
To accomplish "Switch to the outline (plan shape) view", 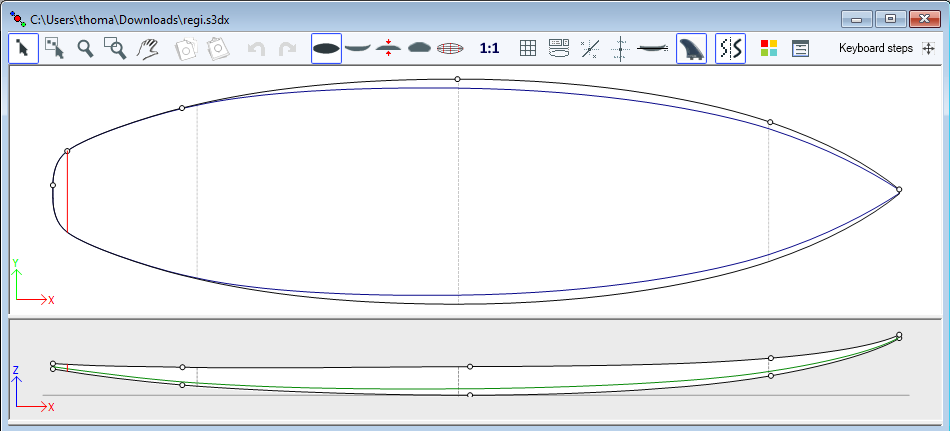I will [326, 48].
